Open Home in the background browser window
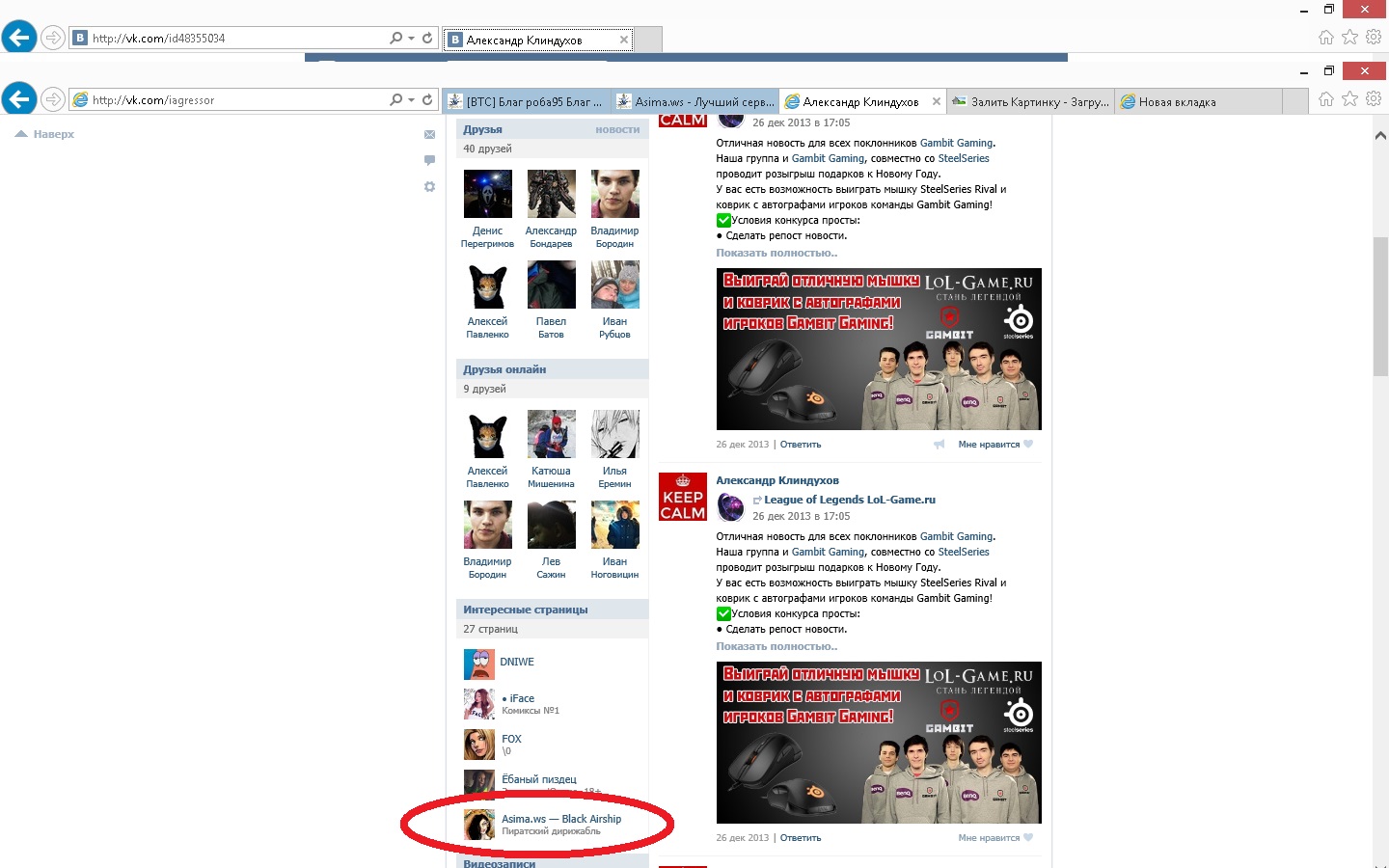 1326,38
